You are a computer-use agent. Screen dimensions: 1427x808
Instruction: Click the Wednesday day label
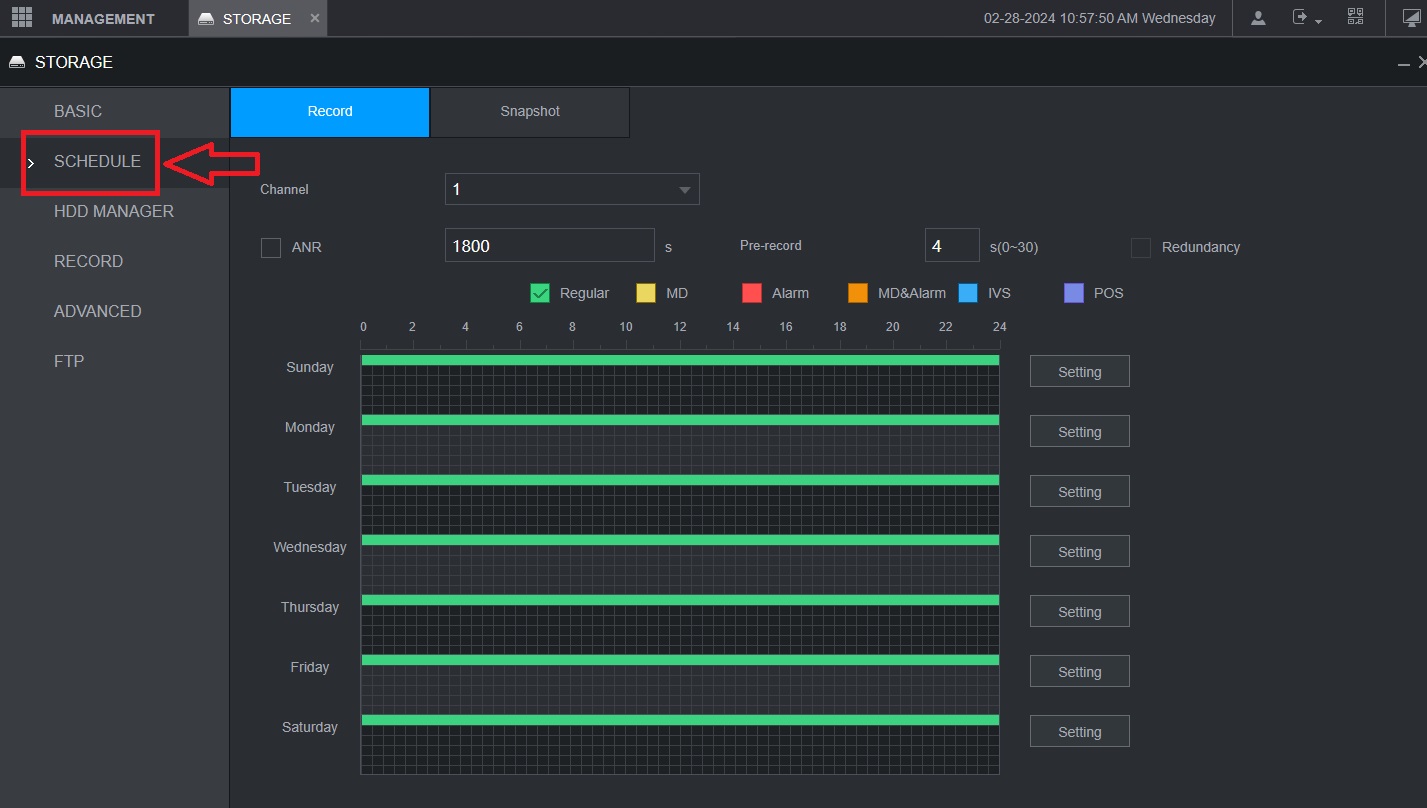310,547
